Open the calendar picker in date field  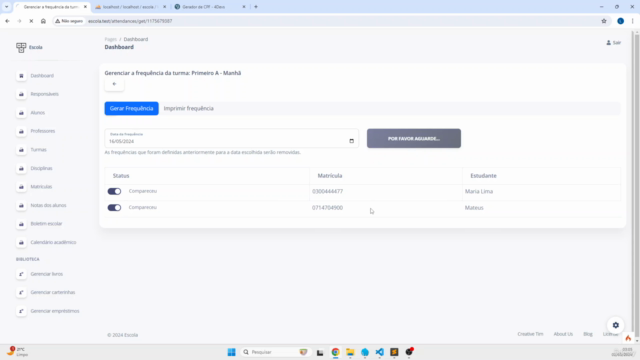coord(351,141)
